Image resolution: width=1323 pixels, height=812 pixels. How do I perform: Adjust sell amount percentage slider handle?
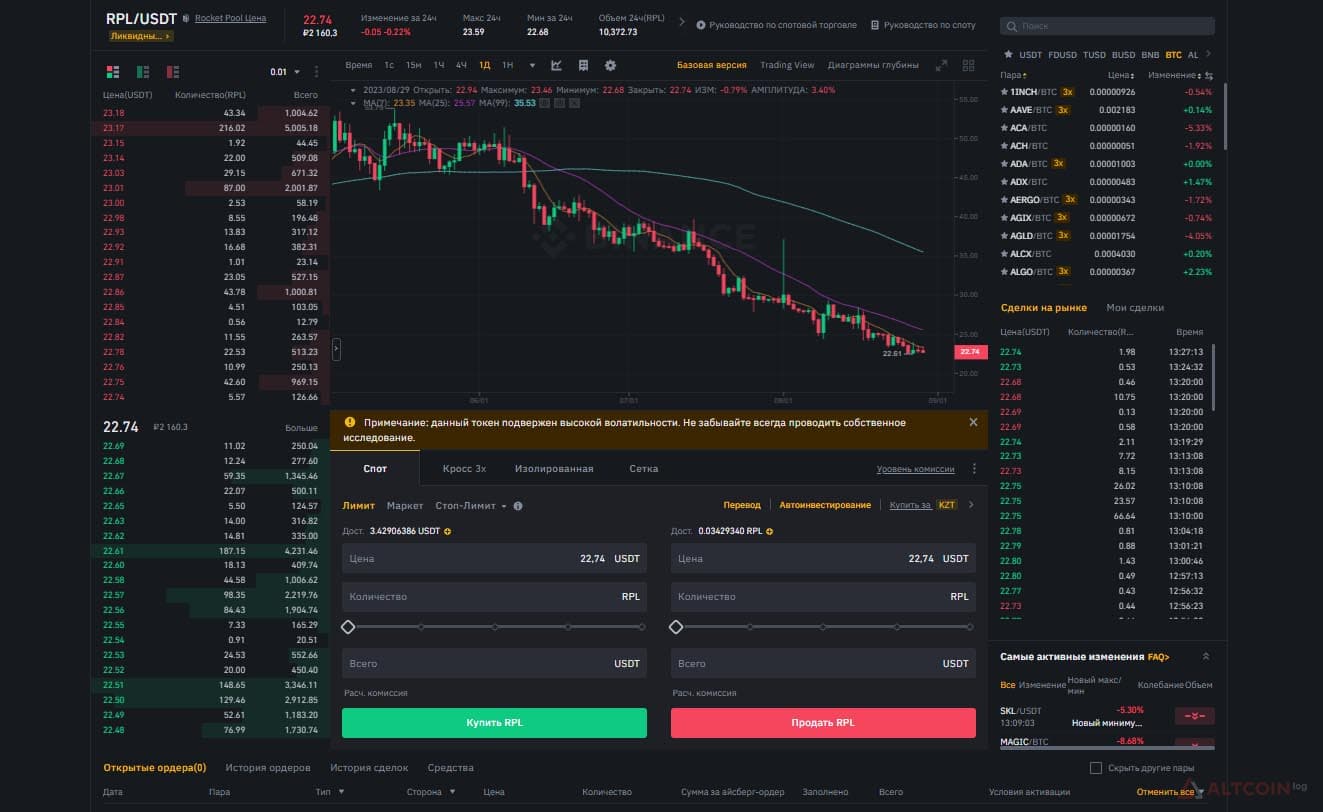click(676, 627)
